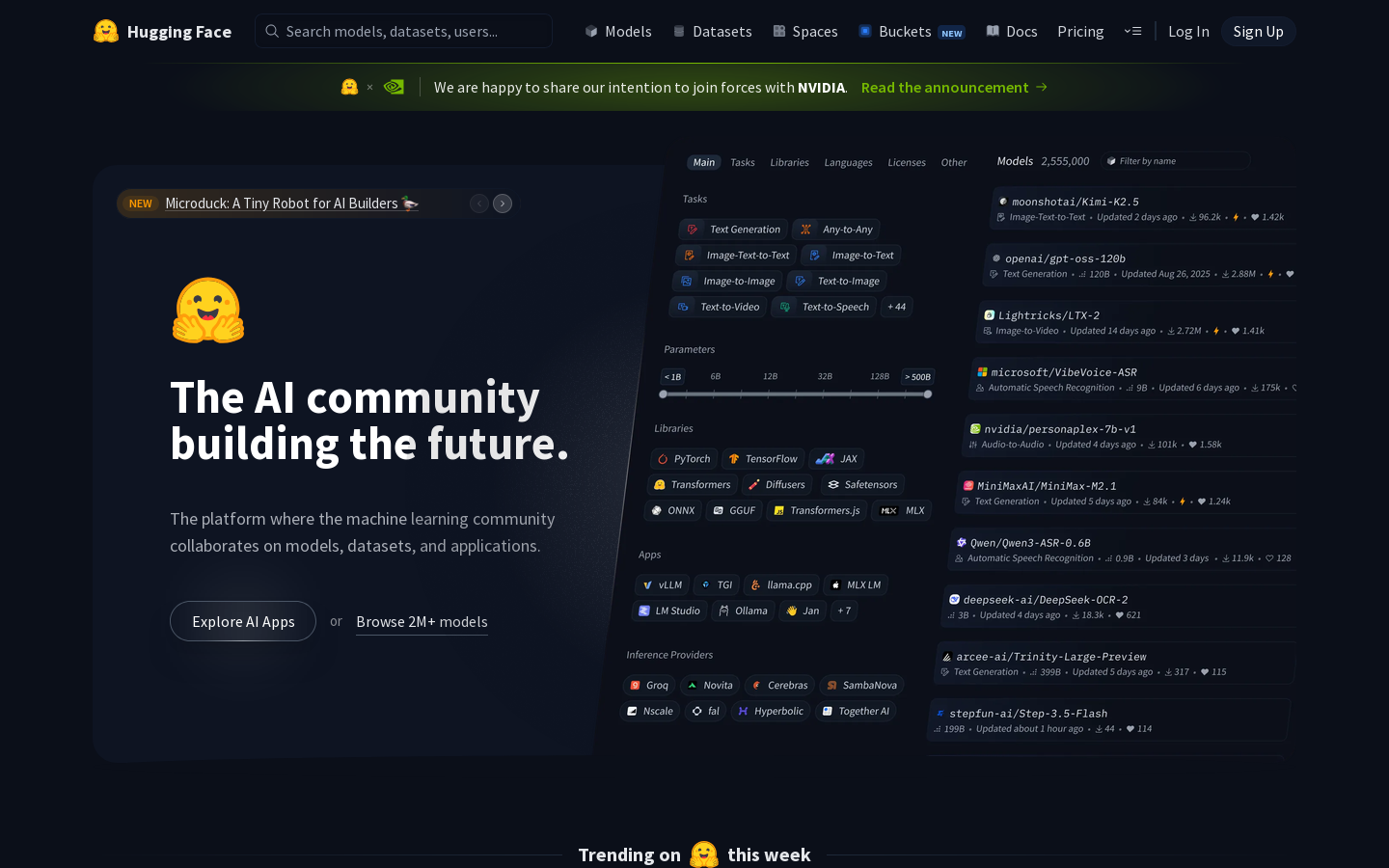This screenshot has width=1389, height=868.
Task: Select the Main filter tab
Action: 704,162
